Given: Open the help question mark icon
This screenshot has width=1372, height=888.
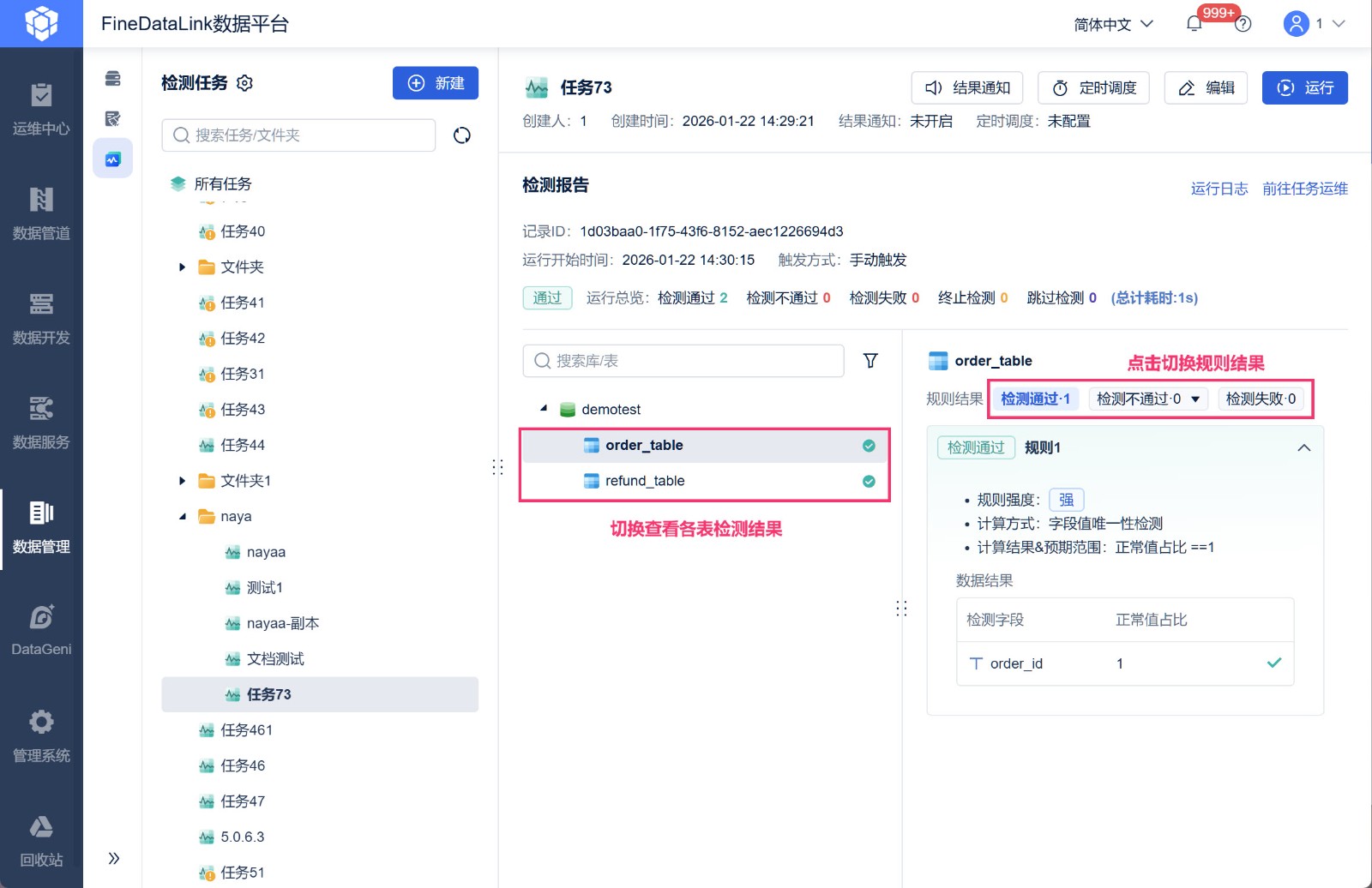Looking at the screenshot, I should (1243, 24).
